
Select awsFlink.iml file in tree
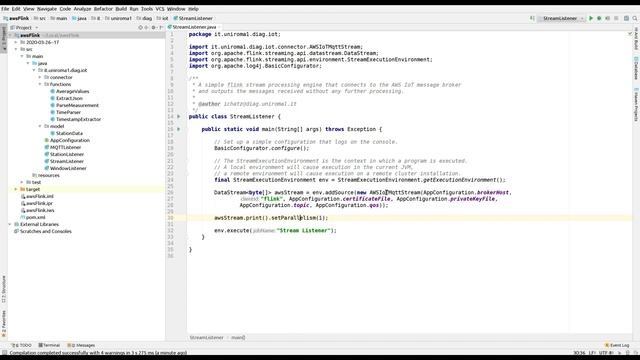click(40, 196)
